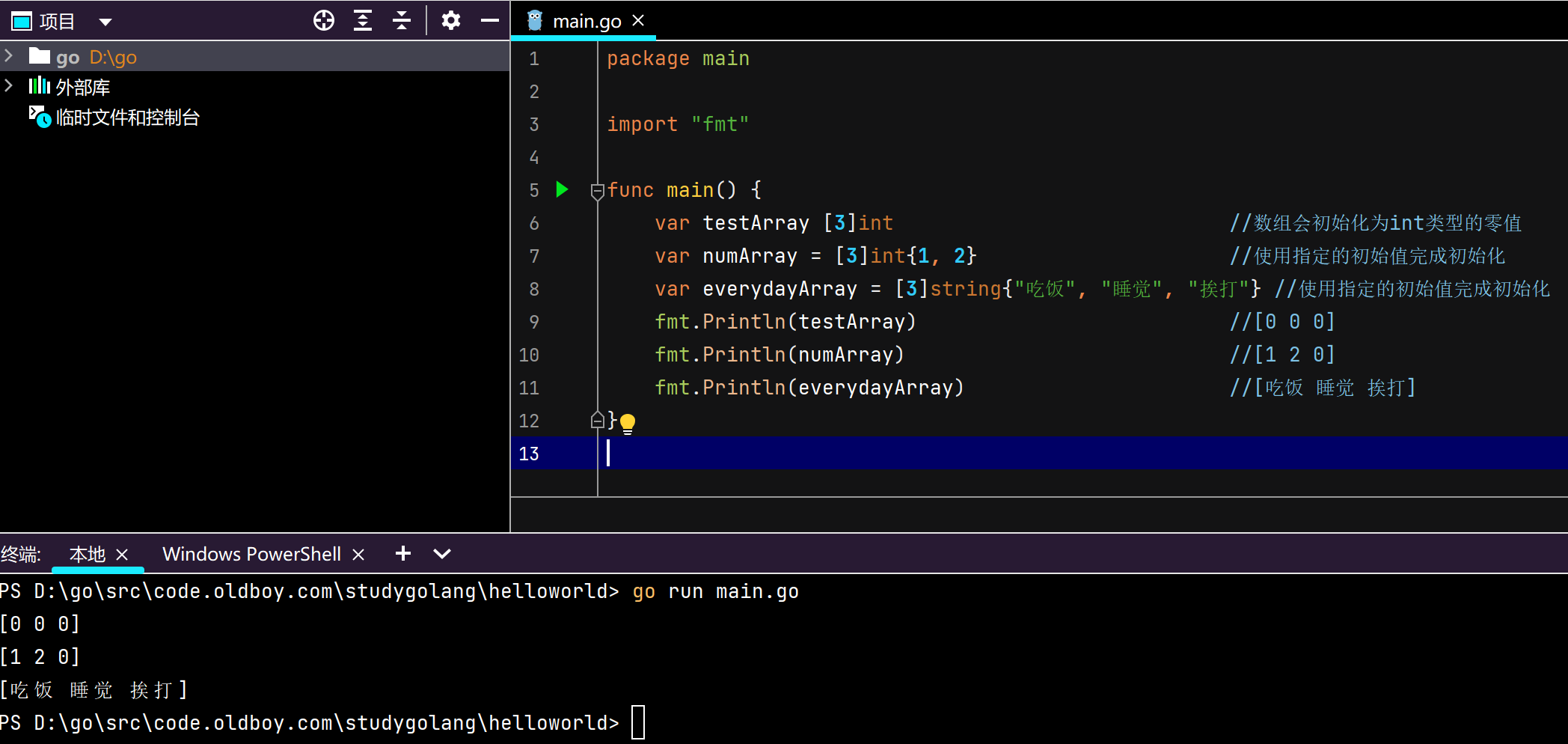This screenshot has width=1568, height=744.
Task: Select the go project folder row
Action: [254, 56]
